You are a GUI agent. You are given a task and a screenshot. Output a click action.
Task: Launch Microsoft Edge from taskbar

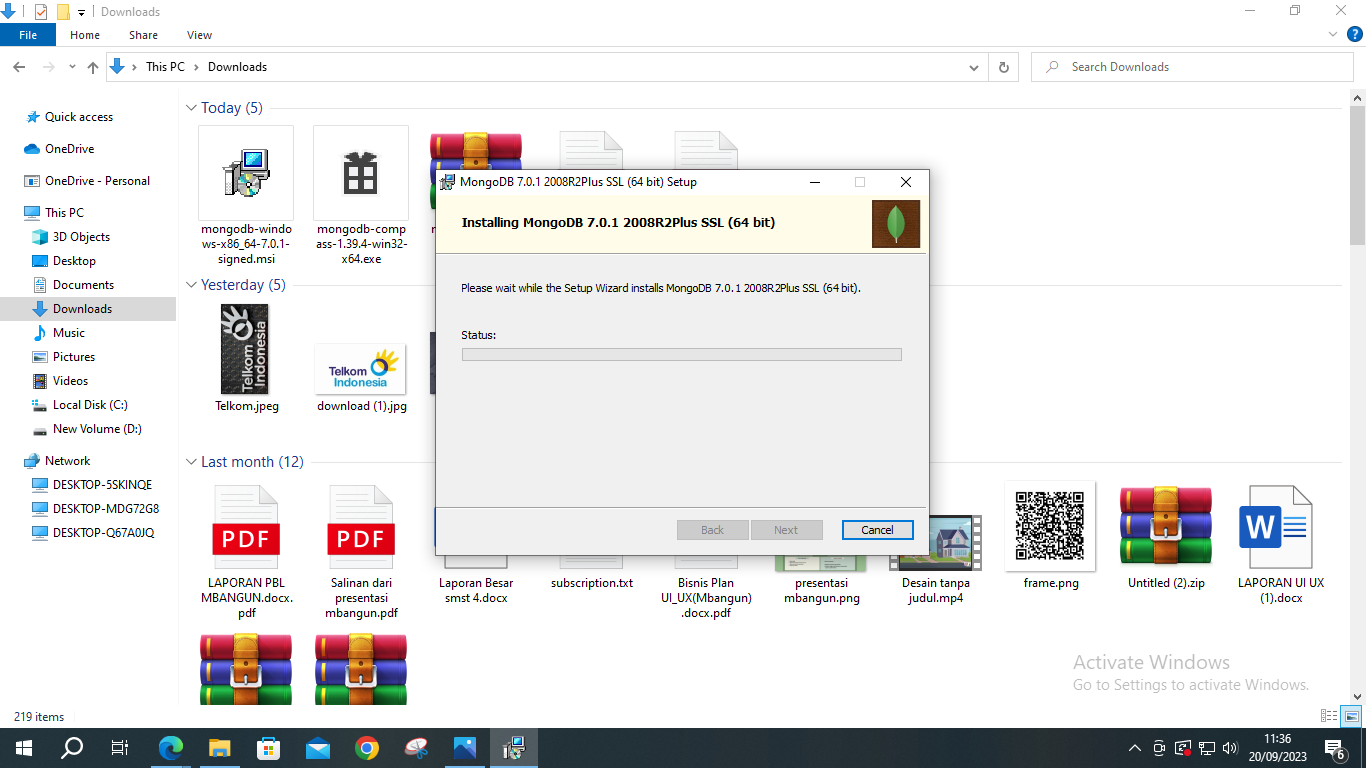(171, 748)
